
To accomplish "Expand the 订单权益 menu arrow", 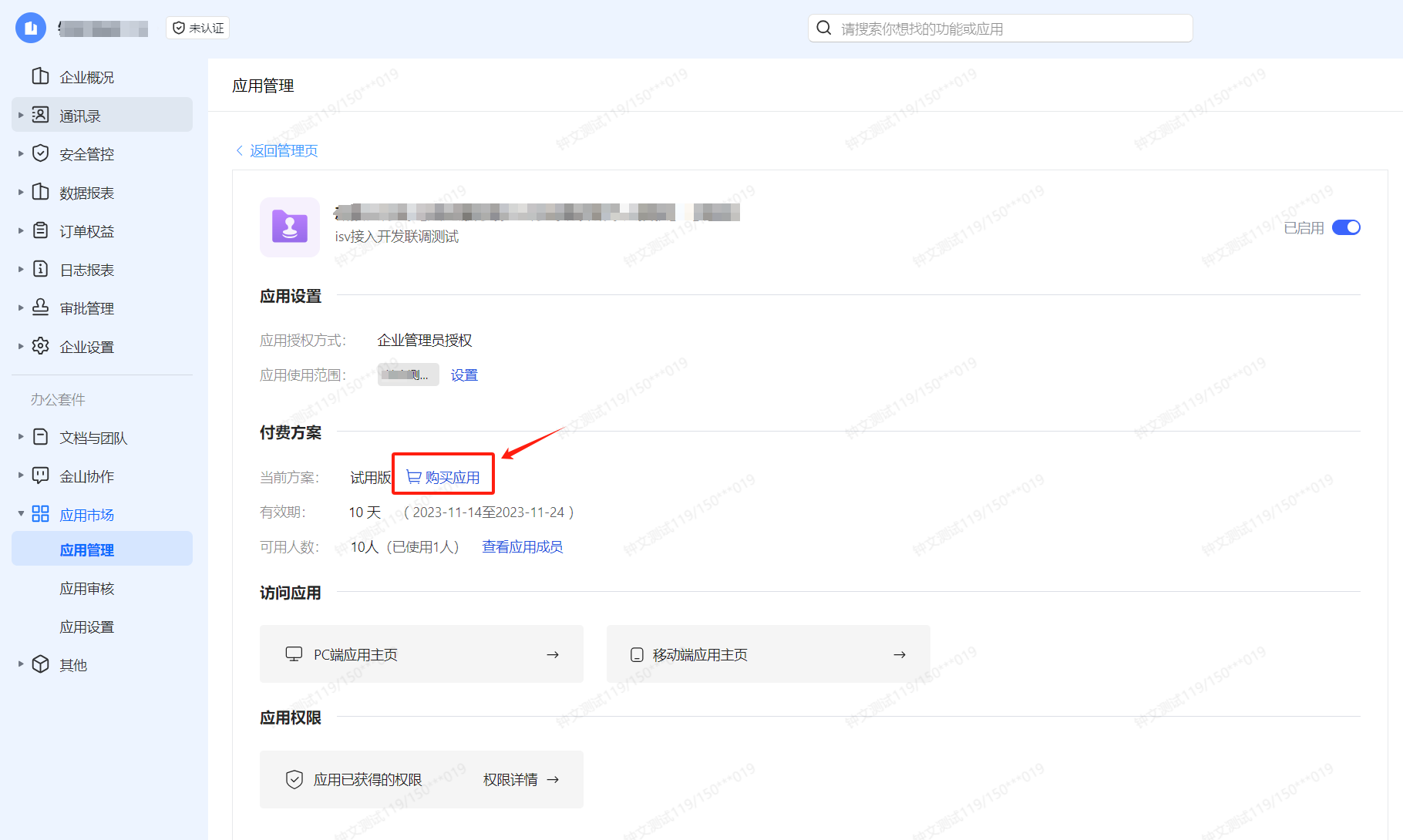I will point(21,230).
